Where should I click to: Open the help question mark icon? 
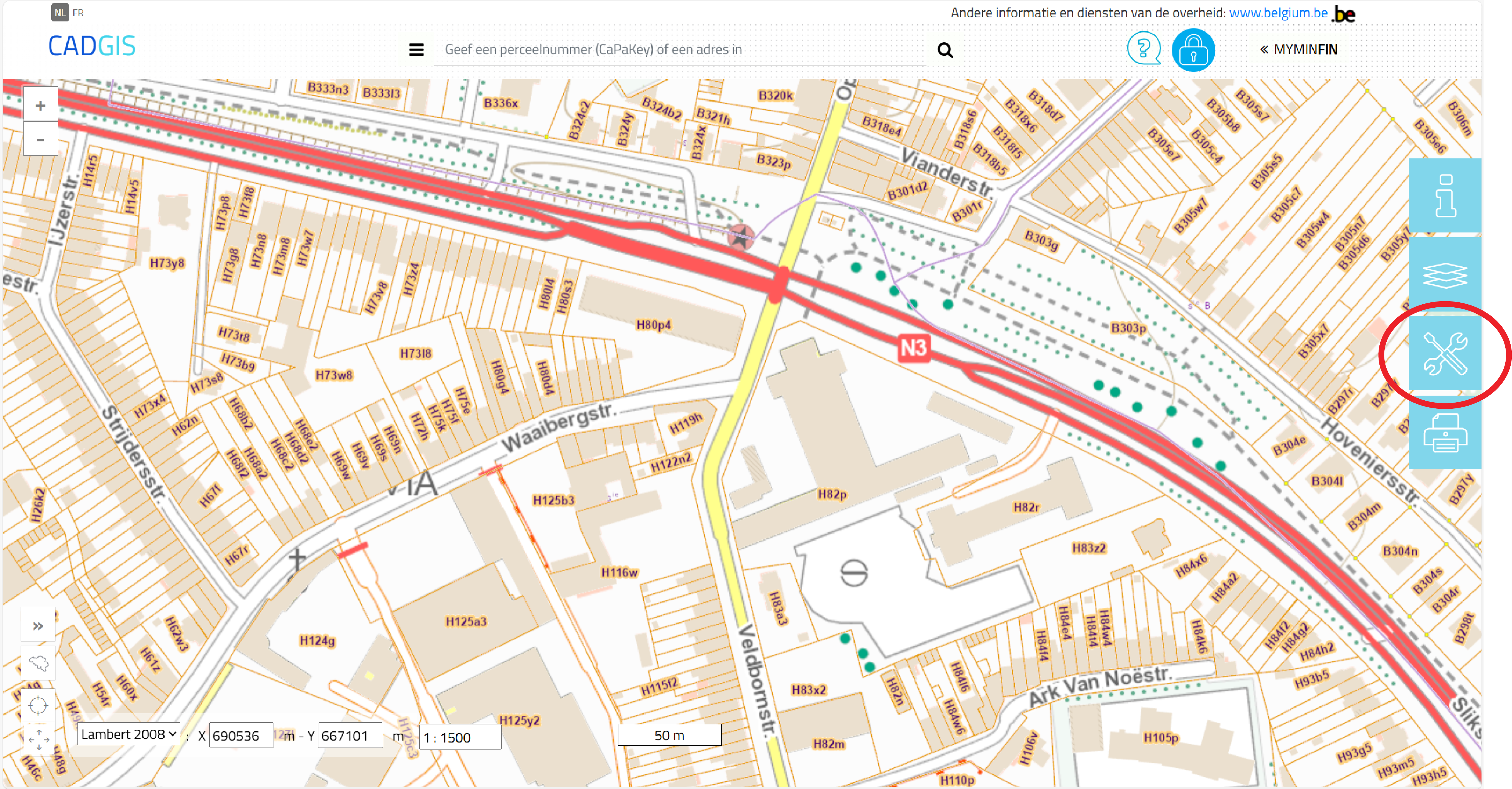[x=1143, y=49]
